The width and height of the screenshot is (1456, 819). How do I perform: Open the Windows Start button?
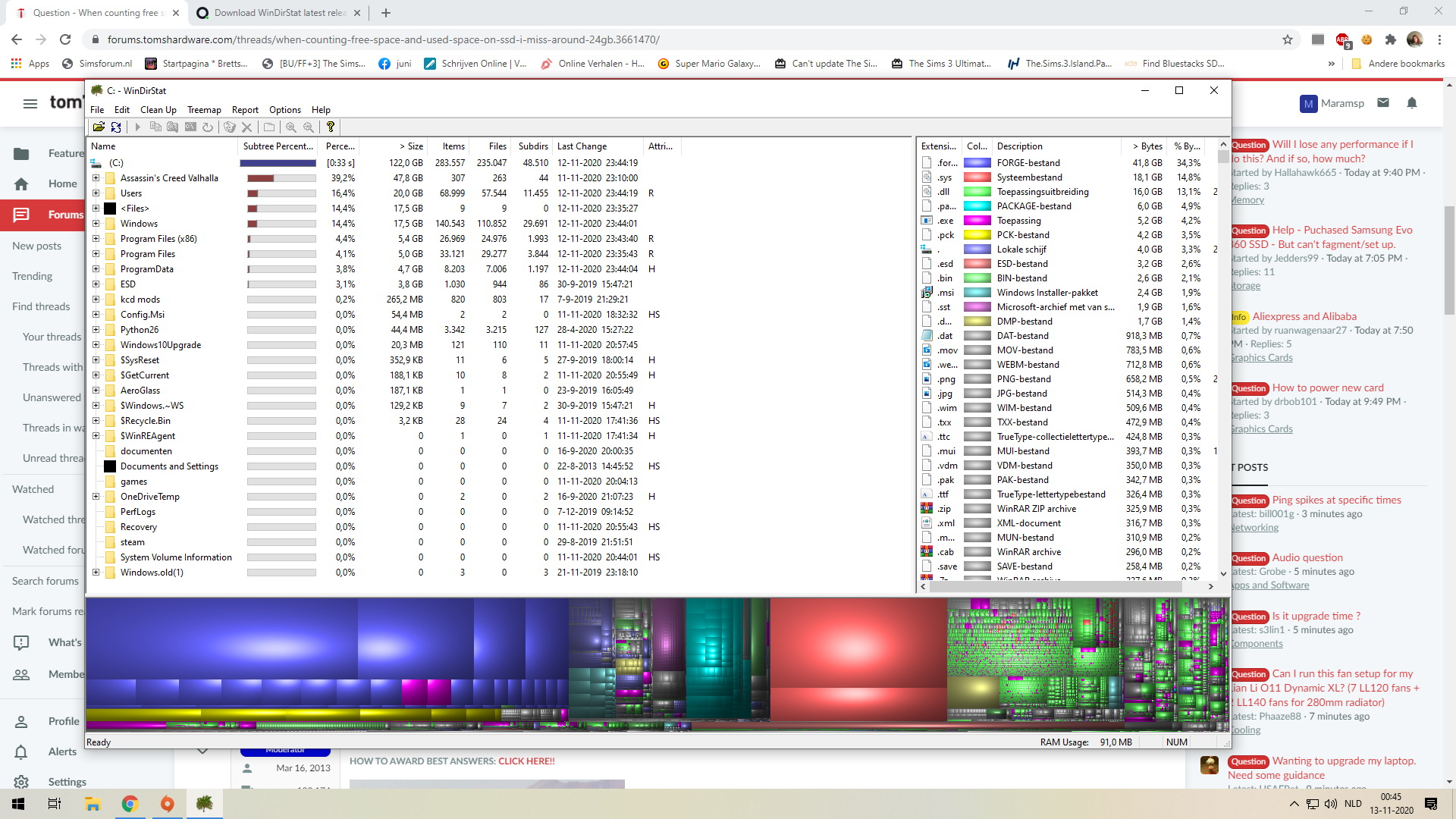(18, 804)
